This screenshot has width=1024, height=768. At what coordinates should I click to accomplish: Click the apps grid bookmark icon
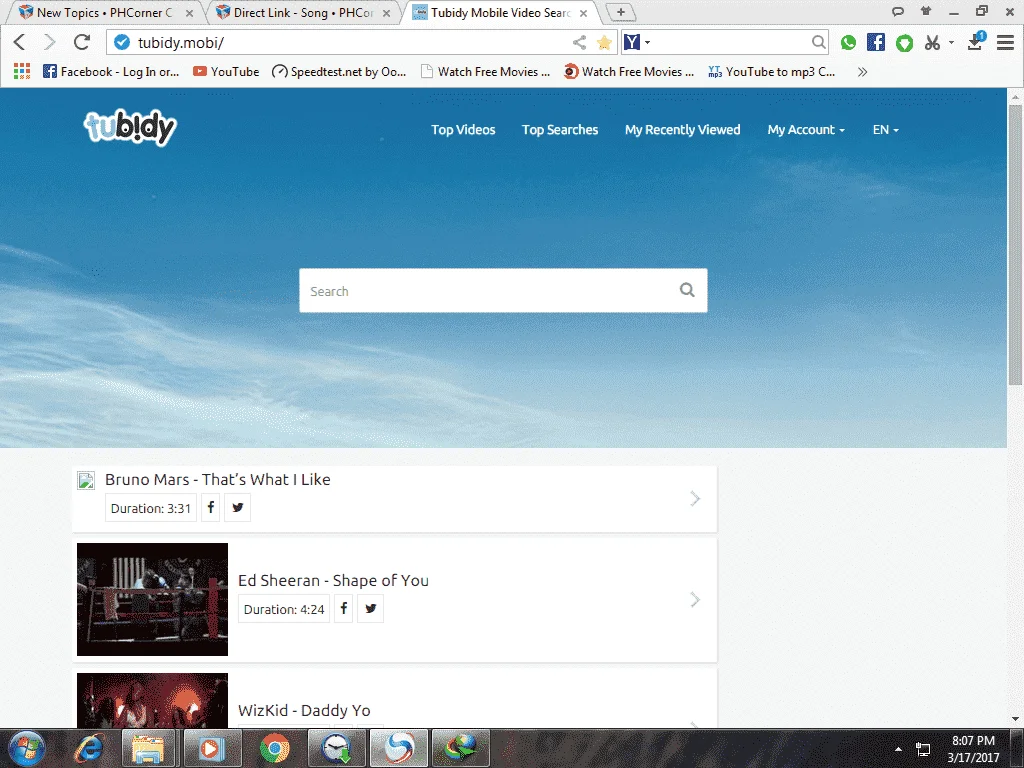coord(22,71)
